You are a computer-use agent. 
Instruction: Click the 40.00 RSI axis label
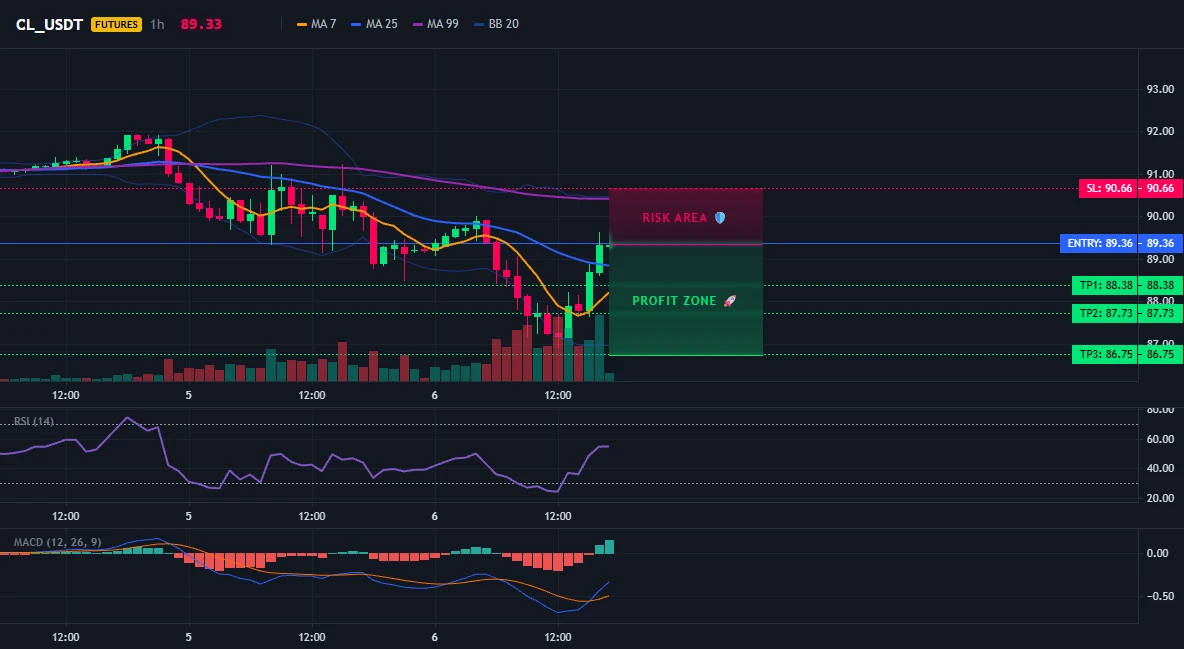(x=1160, y=468)
